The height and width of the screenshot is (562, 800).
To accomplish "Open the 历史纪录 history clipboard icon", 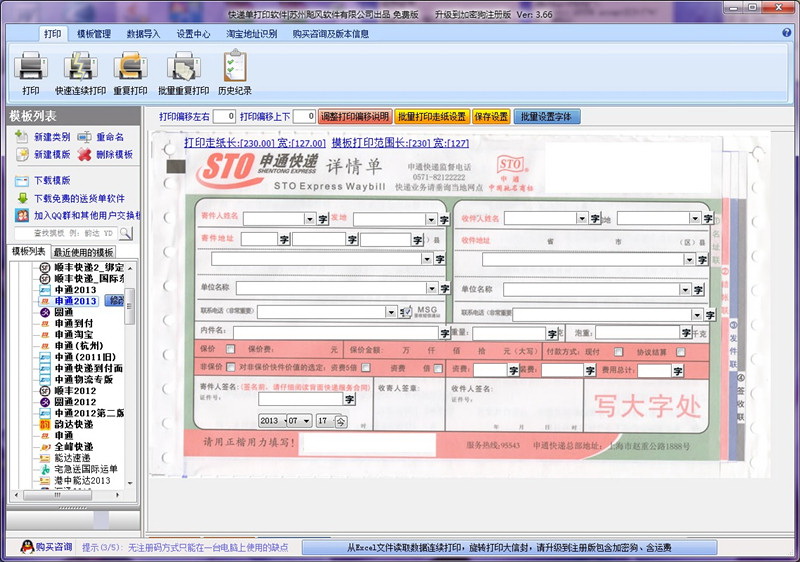I will point(235,65).
